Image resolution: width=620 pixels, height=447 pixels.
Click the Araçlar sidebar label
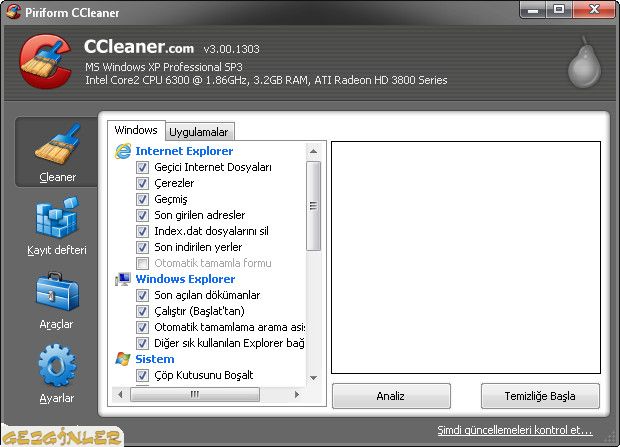(57, 324)
